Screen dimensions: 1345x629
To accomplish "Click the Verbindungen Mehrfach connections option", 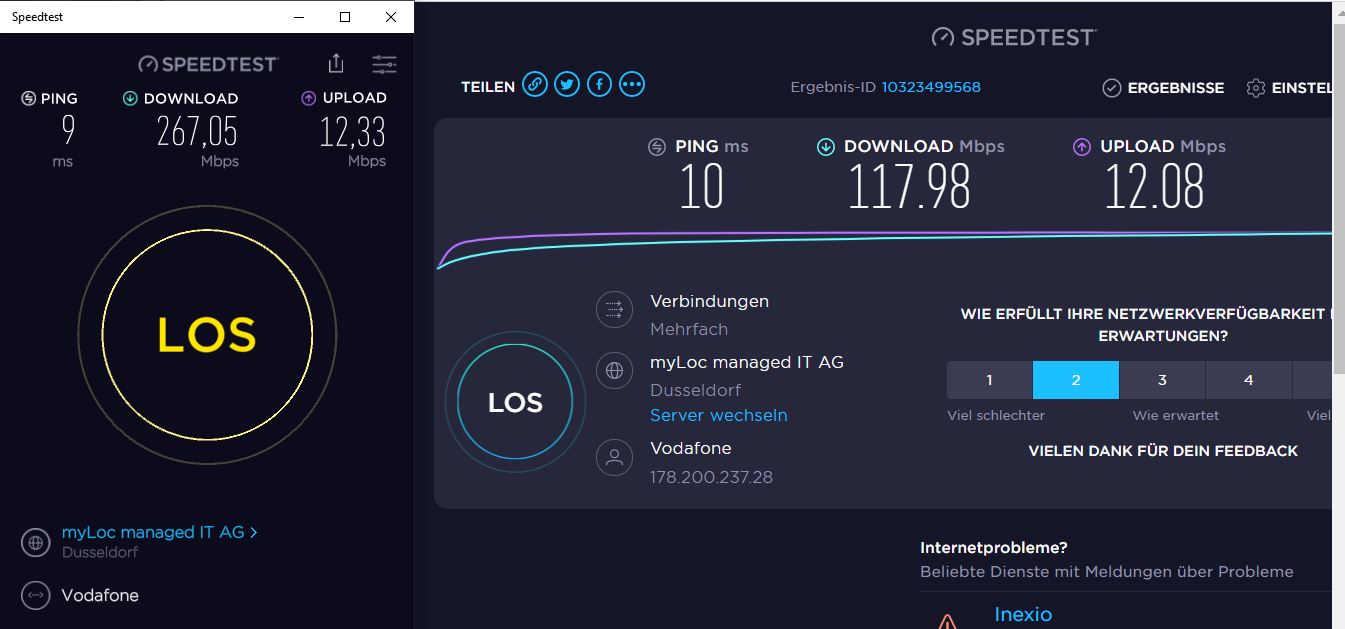I will coord(709,301).
